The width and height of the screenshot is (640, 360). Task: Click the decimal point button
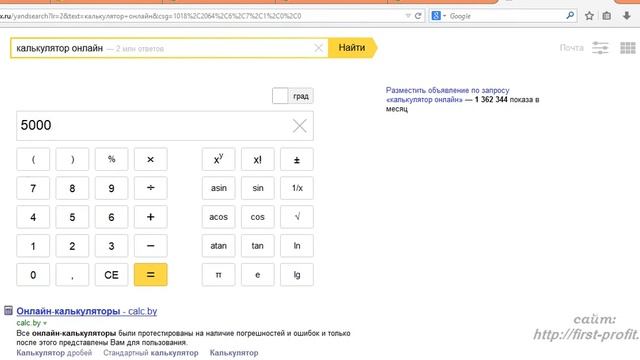72,275
